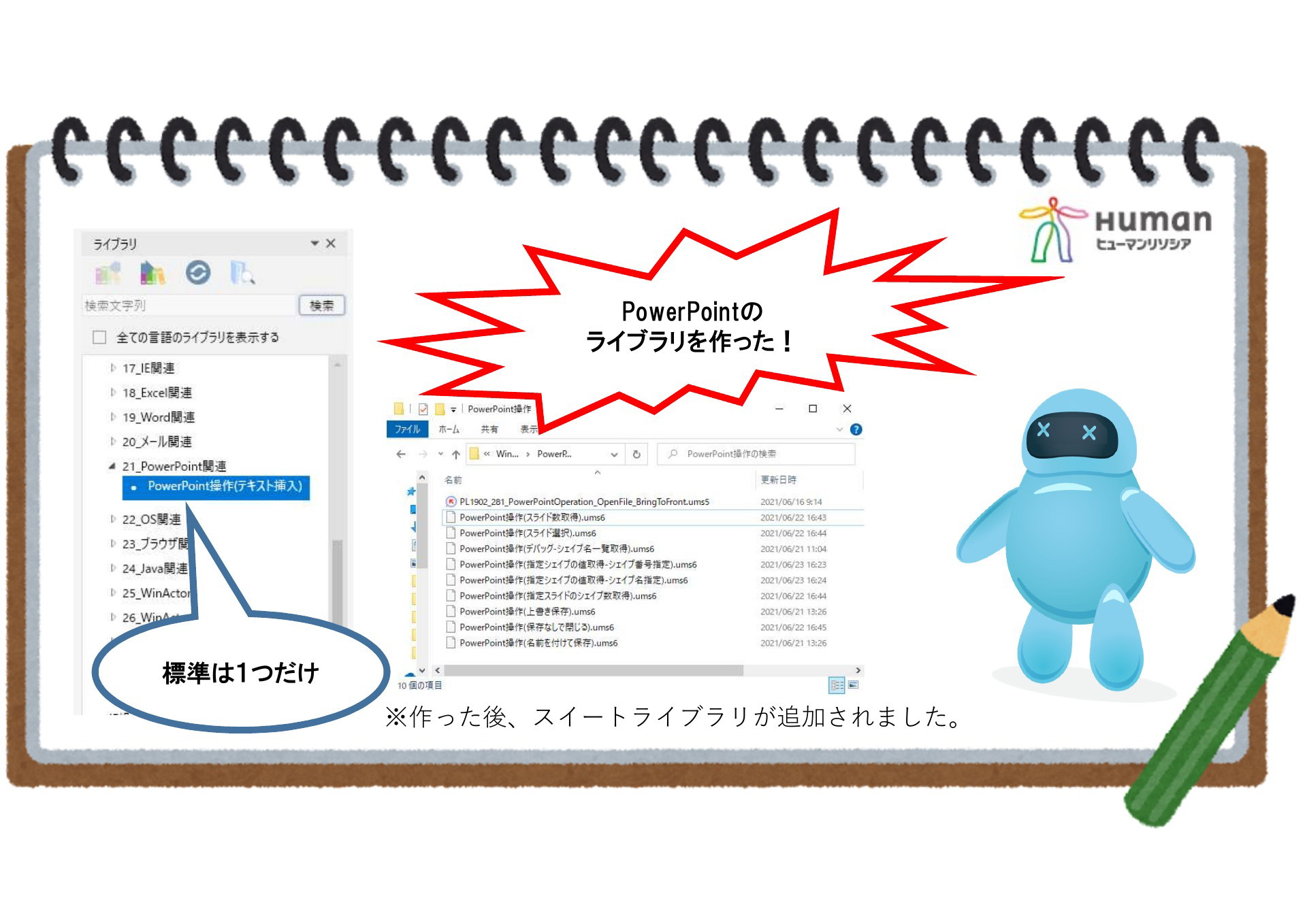The image size is (1307, 924).
Task: Expand the 20_メール関連 tree node
Action: click(x=113, y=442)
